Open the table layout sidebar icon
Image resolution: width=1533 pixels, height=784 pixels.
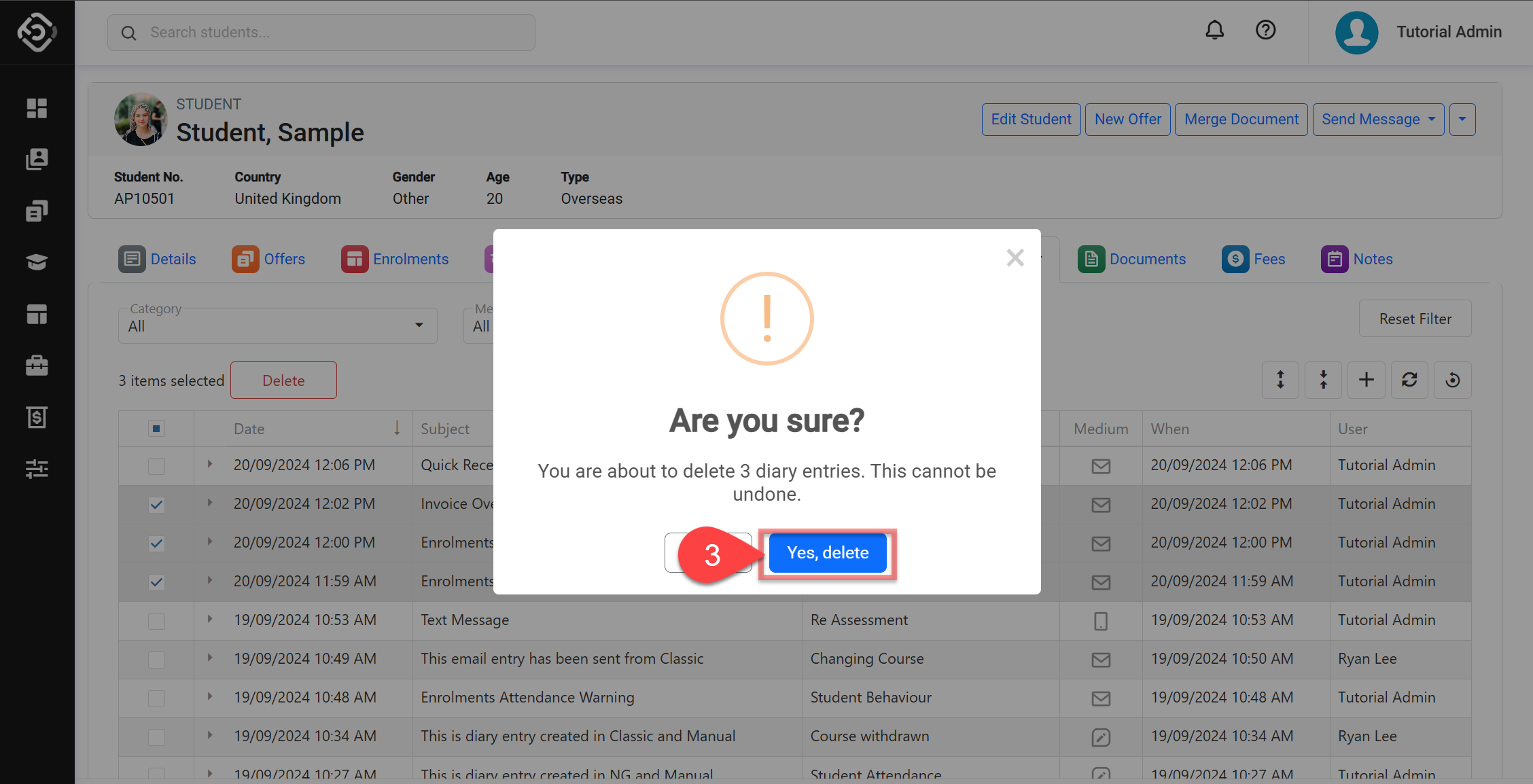click(37, 314)
